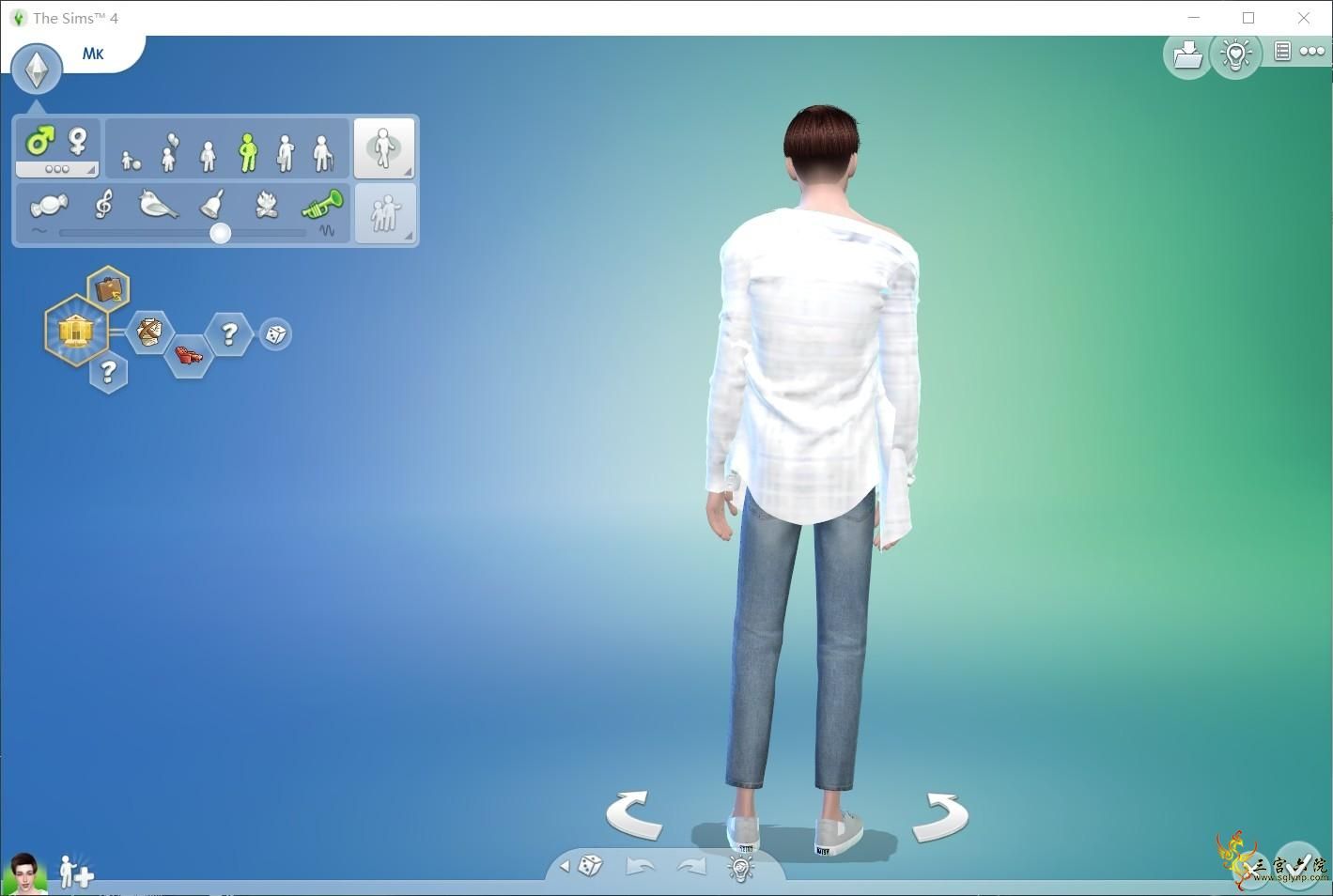Redo the last change
1333x896 pixels.
click(690, 866)
